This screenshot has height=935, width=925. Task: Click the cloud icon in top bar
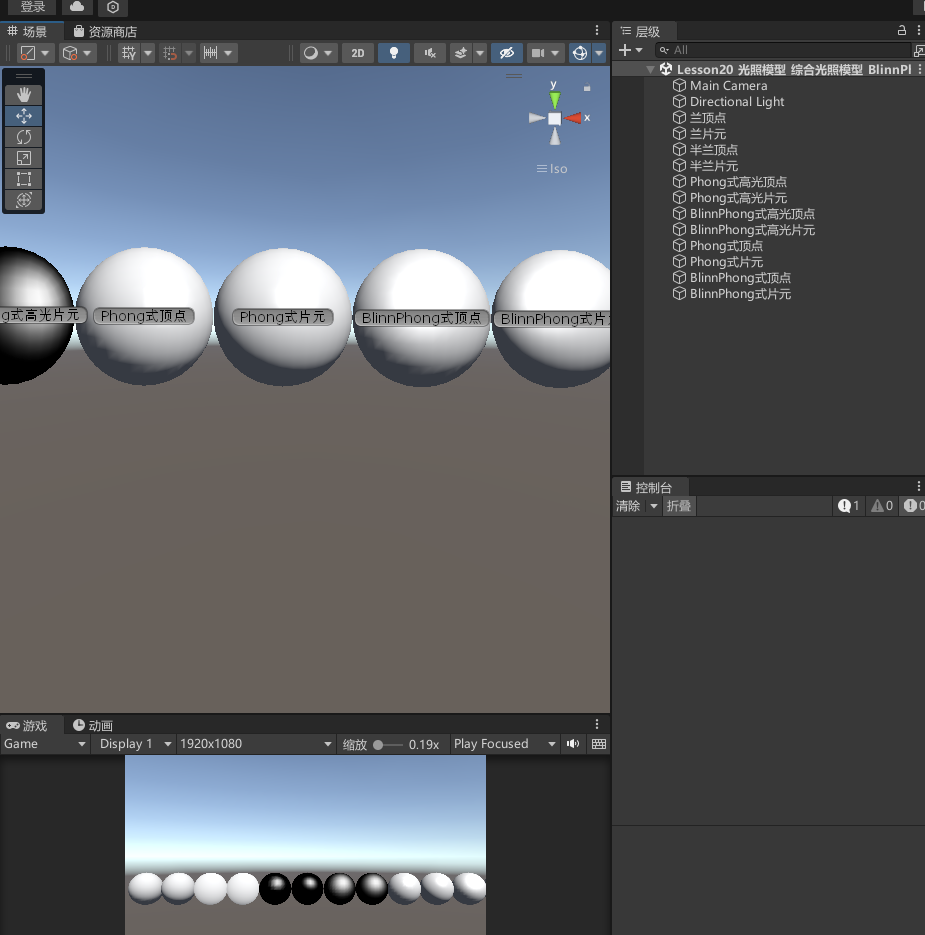(x=77, y=7)
